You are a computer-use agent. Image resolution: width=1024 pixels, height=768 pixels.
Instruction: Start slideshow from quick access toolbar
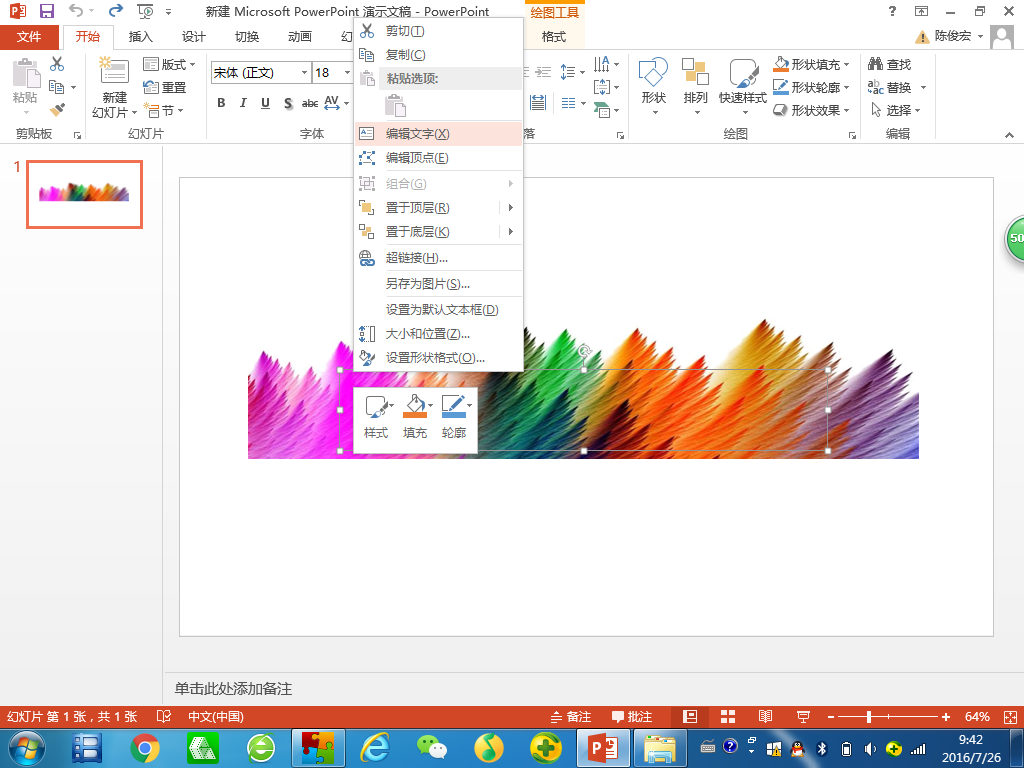click(x=145, y=11)
